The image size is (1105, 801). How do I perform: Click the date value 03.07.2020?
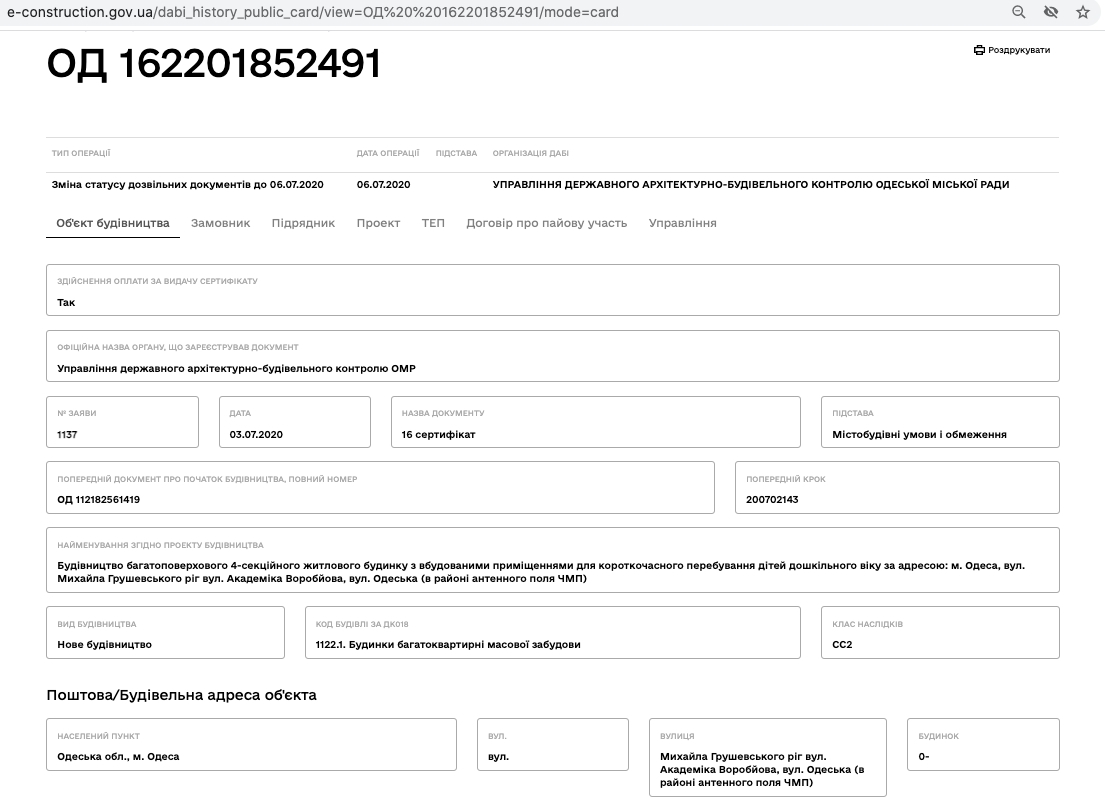[x=256, y=435]
